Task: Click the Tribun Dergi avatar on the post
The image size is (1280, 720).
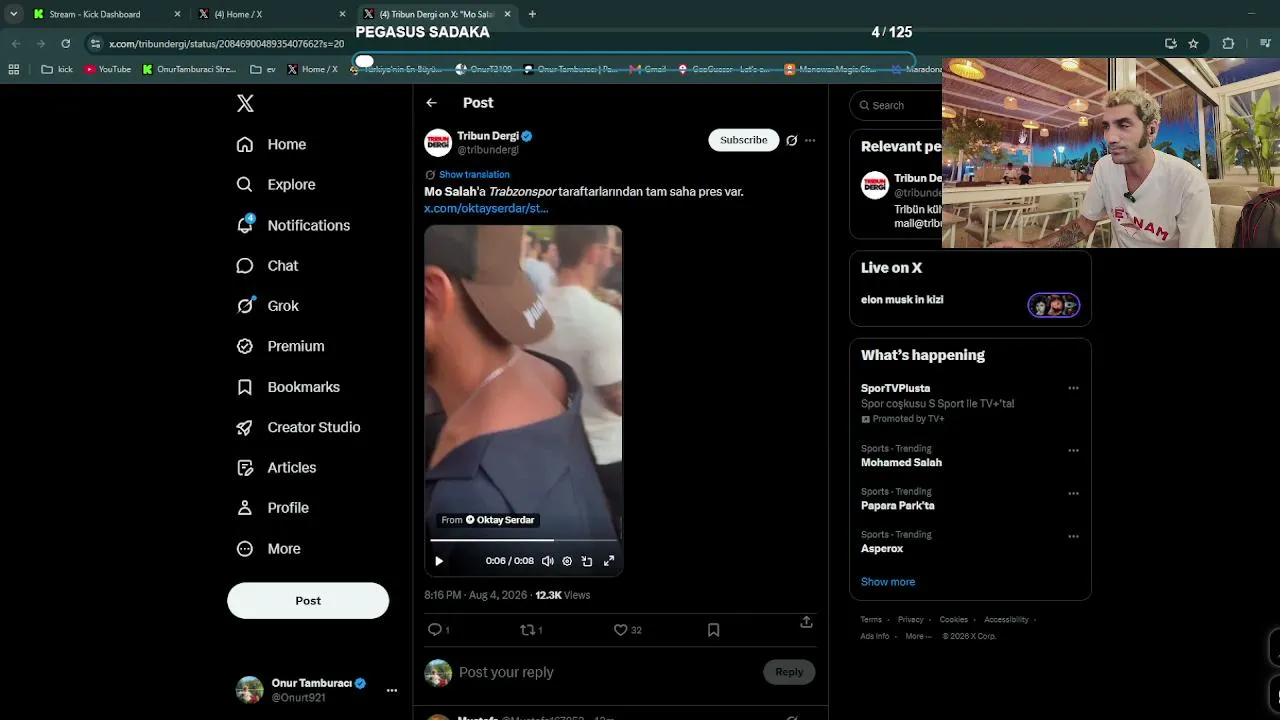Action: click(x=438, y=142)
